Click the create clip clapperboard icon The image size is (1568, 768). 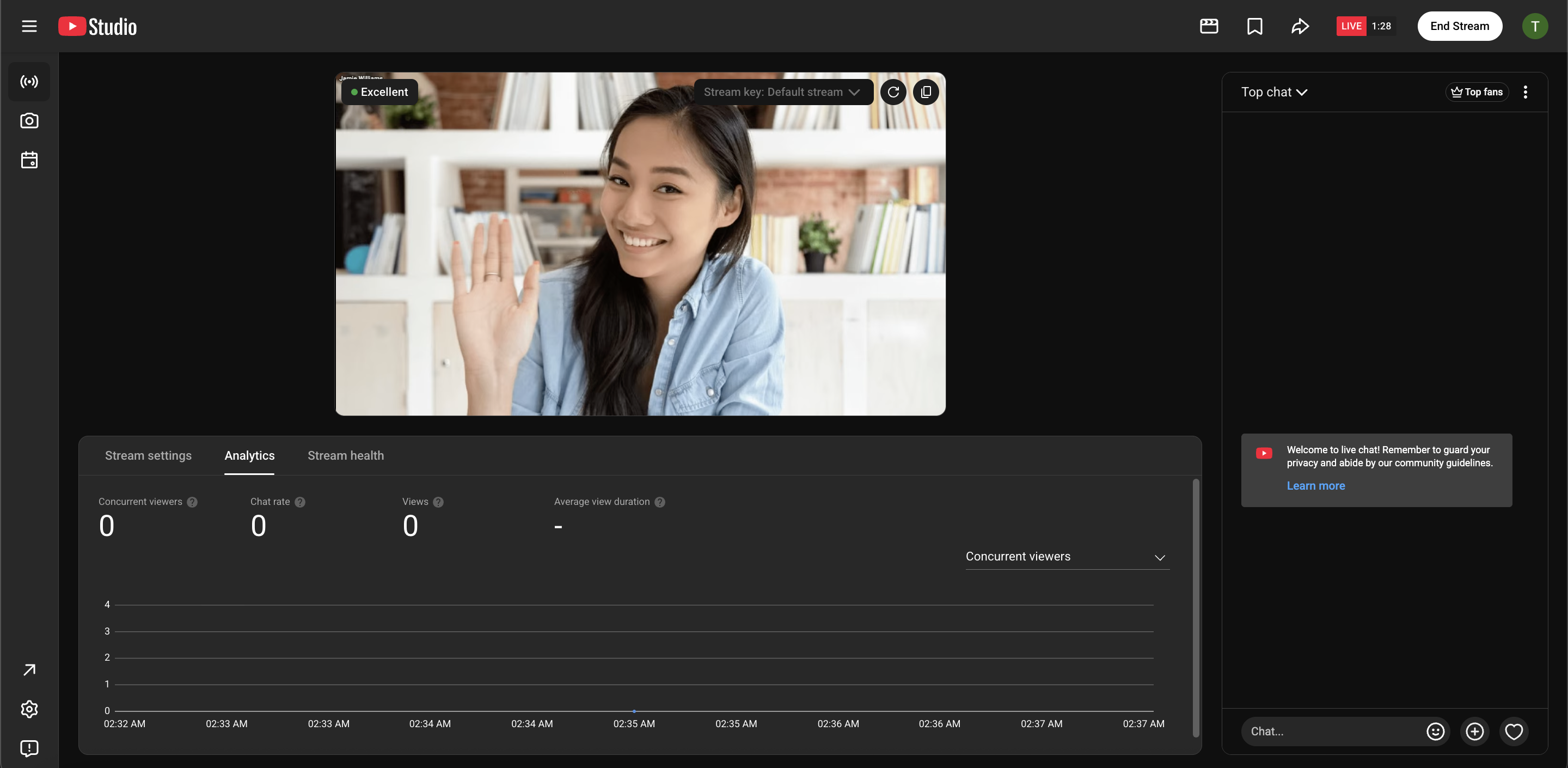[1209, 26]
